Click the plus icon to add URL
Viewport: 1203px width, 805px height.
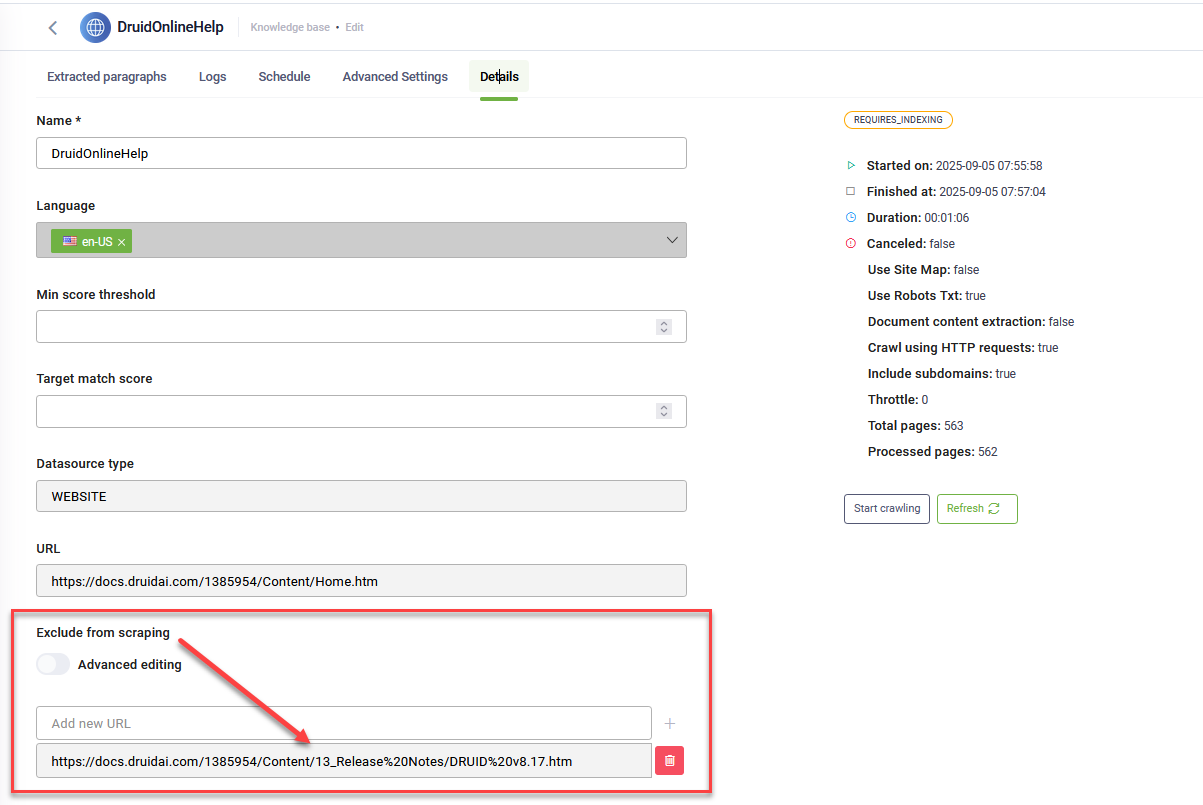click(x=670, y=723)
